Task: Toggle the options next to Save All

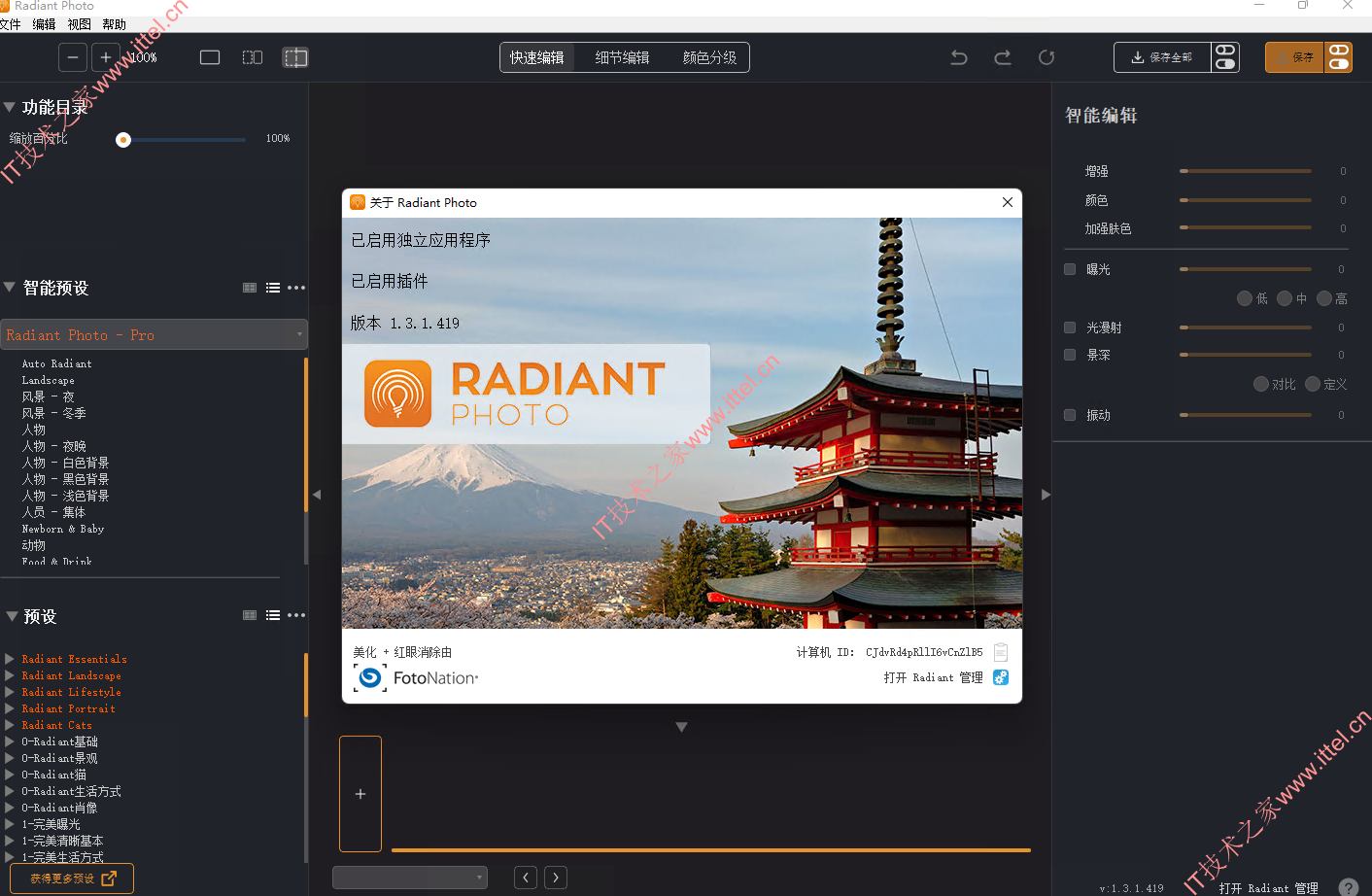Action: point(1225,57)
